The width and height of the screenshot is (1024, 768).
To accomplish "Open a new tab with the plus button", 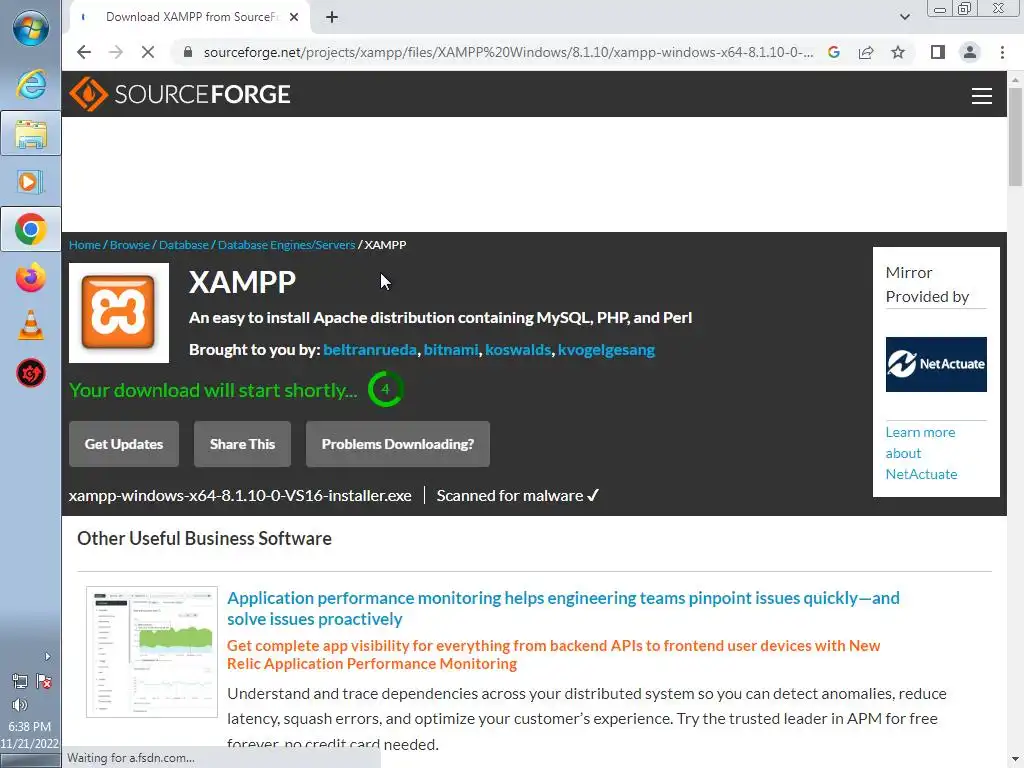I will 332,17.
